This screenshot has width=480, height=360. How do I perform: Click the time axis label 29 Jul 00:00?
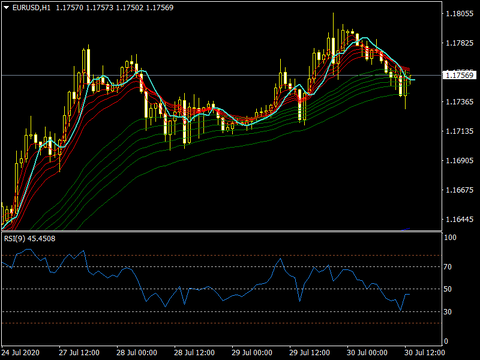(x=252, y=353)
